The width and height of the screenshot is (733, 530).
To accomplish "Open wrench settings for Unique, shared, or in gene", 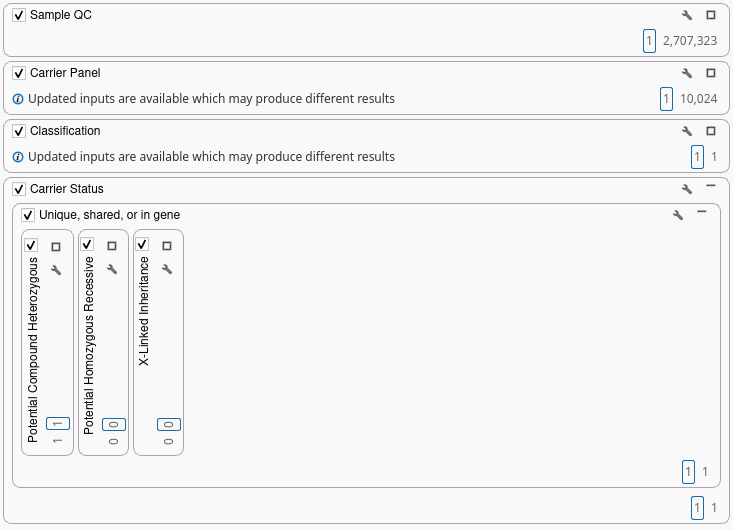I will point(678,215).
